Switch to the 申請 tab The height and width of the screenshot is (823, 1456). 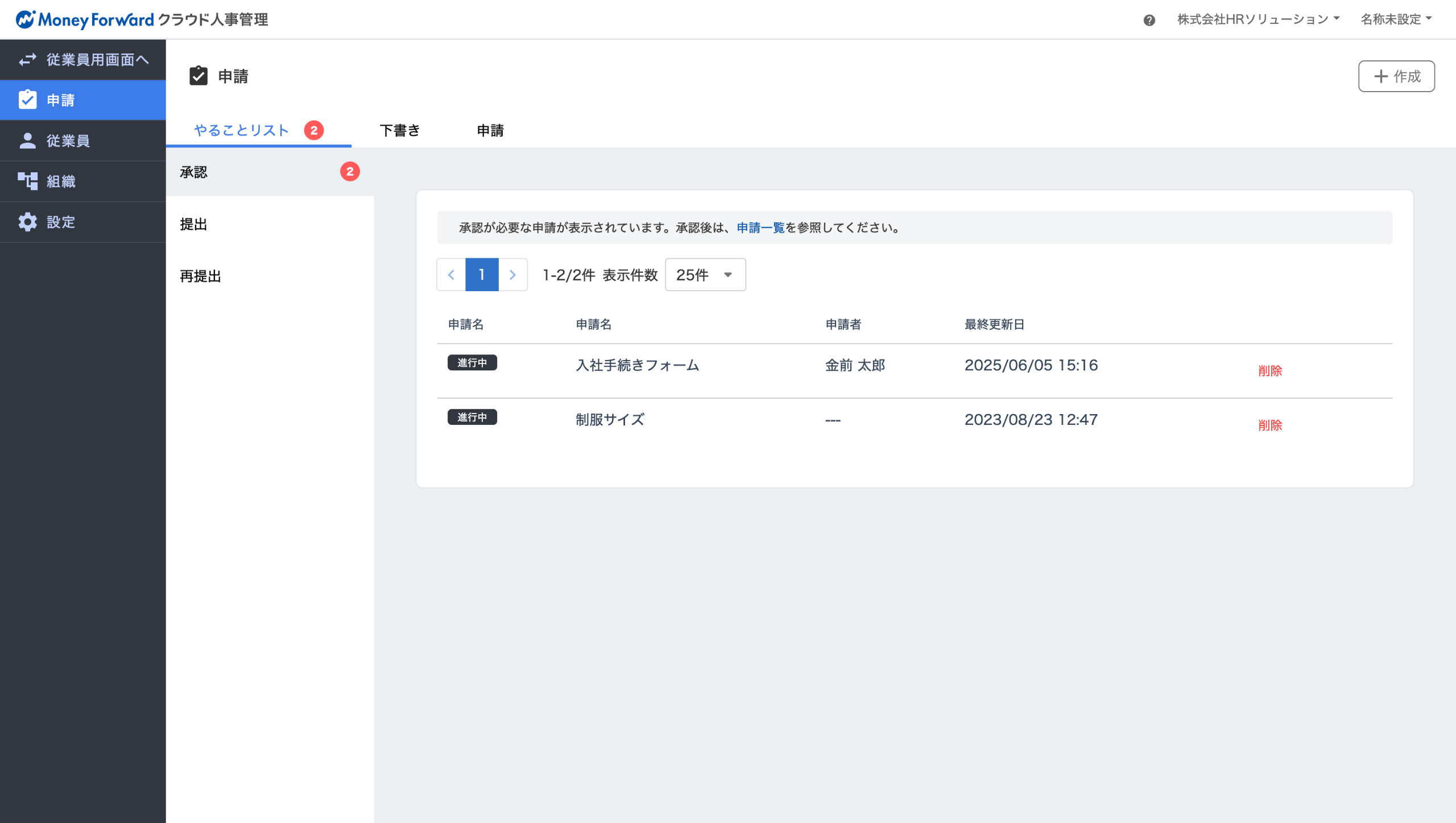click(490, 130)
